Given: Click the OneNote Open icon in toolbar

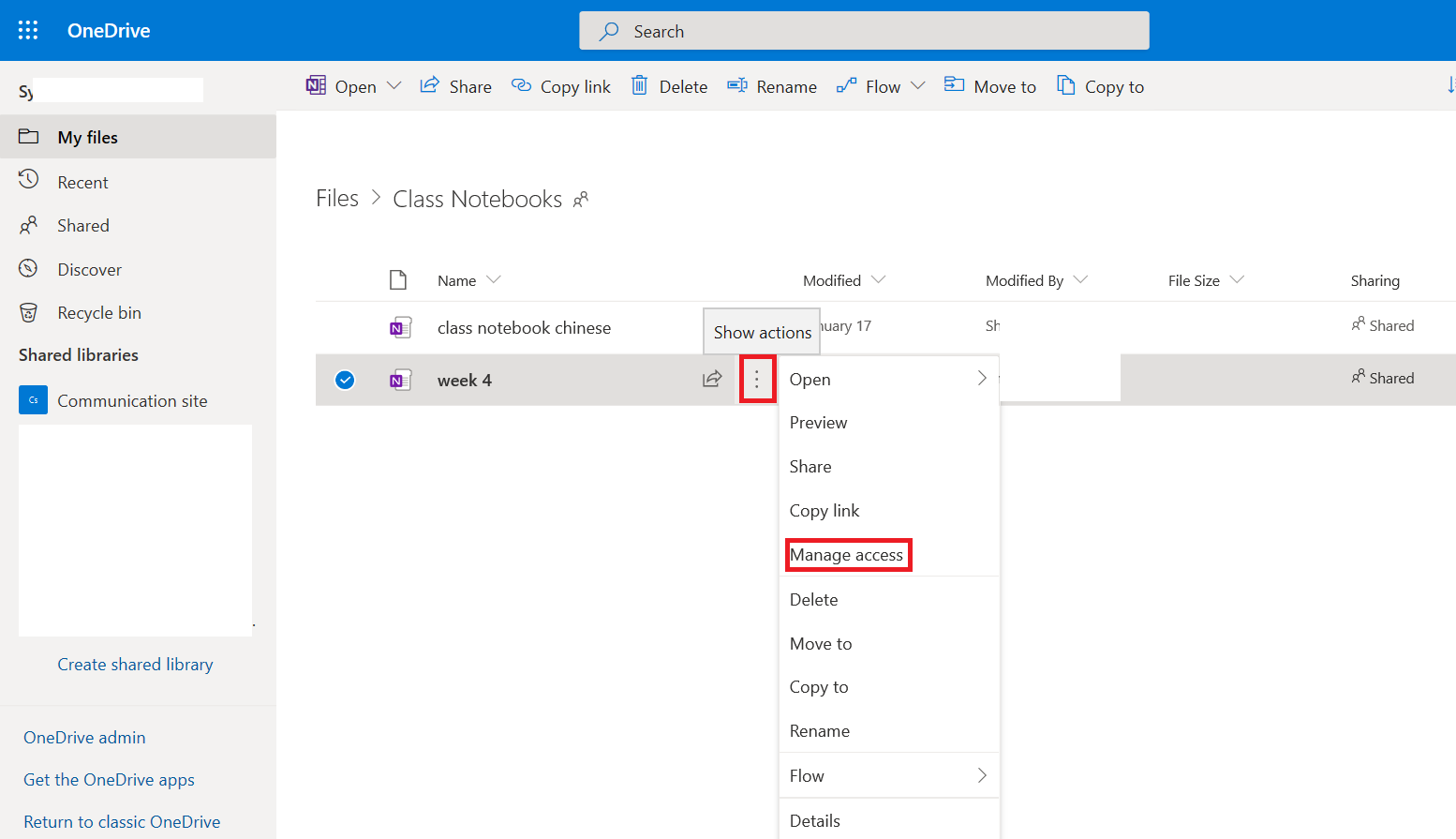Looking at the screenshot, I should coord(316,85).
